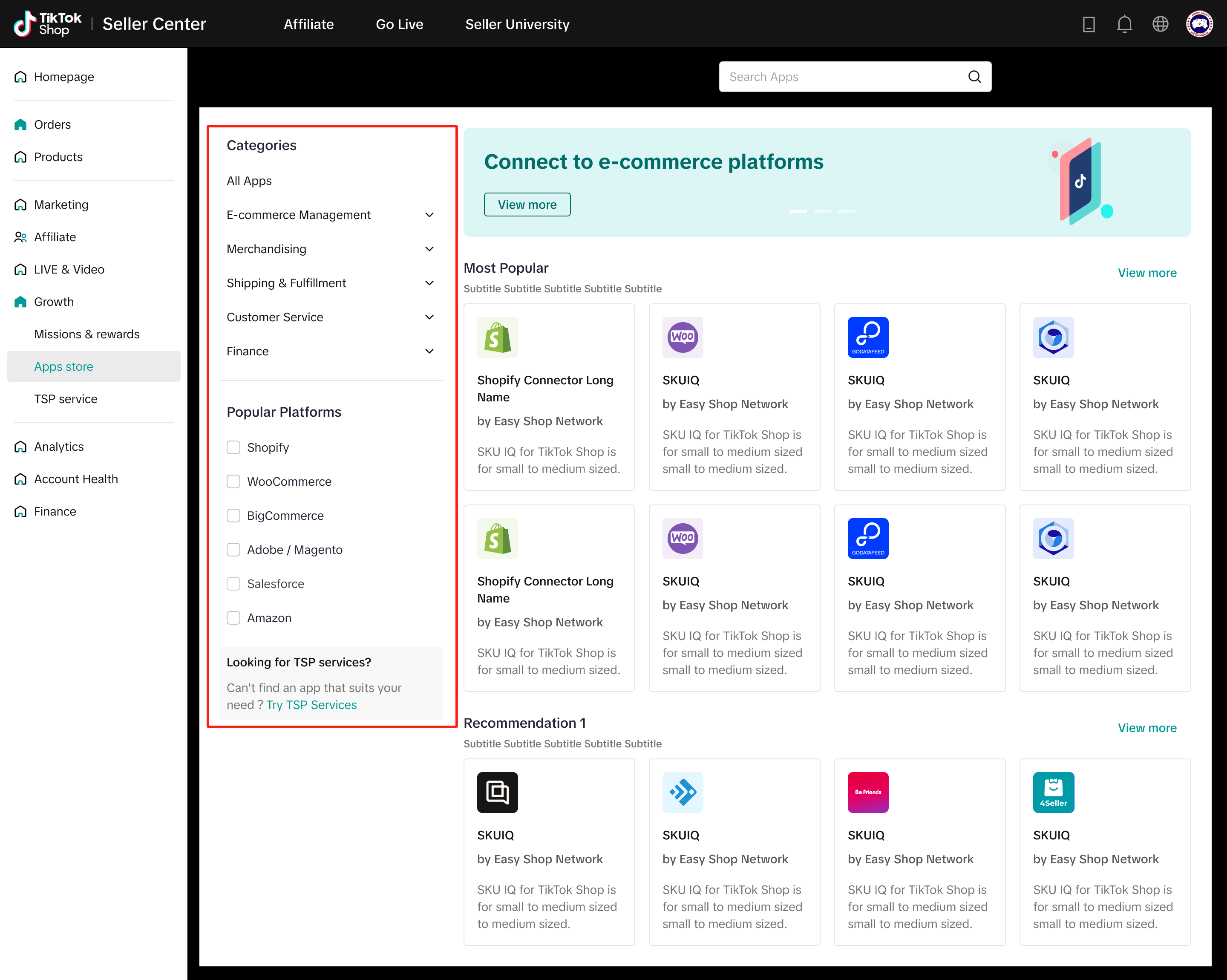
Task: Expand the Shipping & Fulfillment category
Action: [x=430, y=283]
